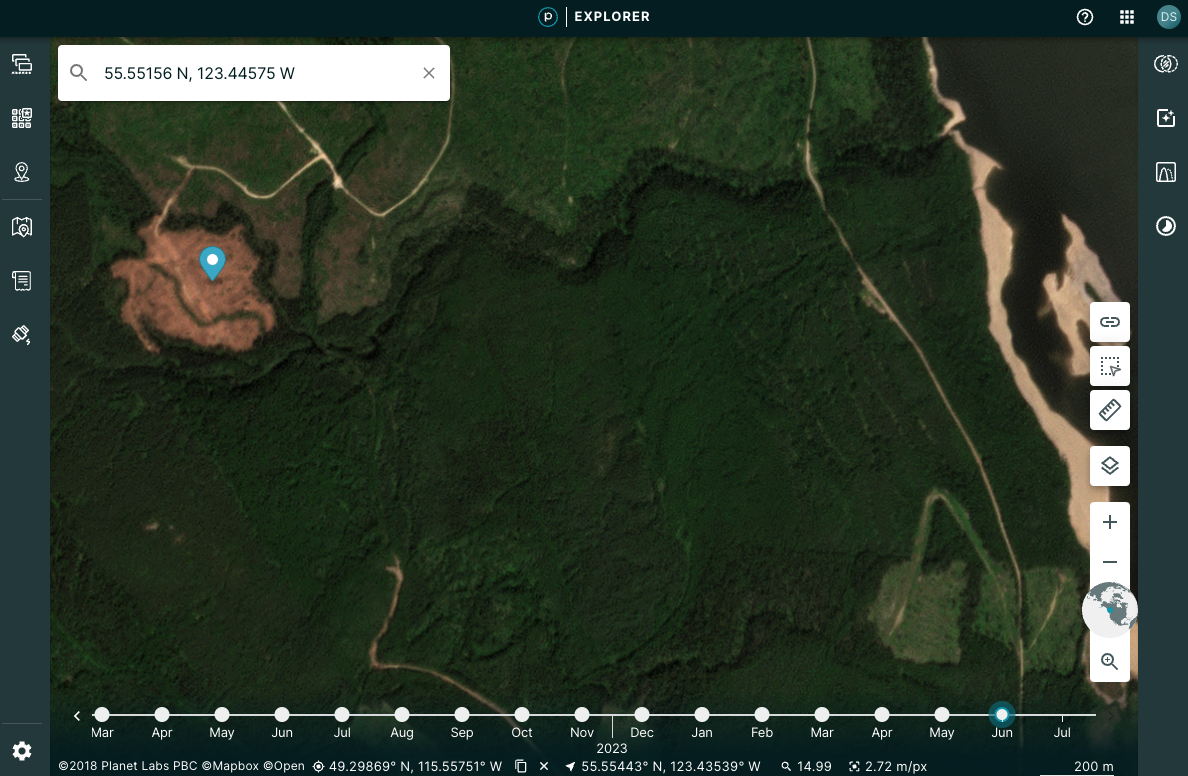Click the crosshair icon before 49.29869° N
The width and height of the screenshot is (1188, 776).
point(318,766)
